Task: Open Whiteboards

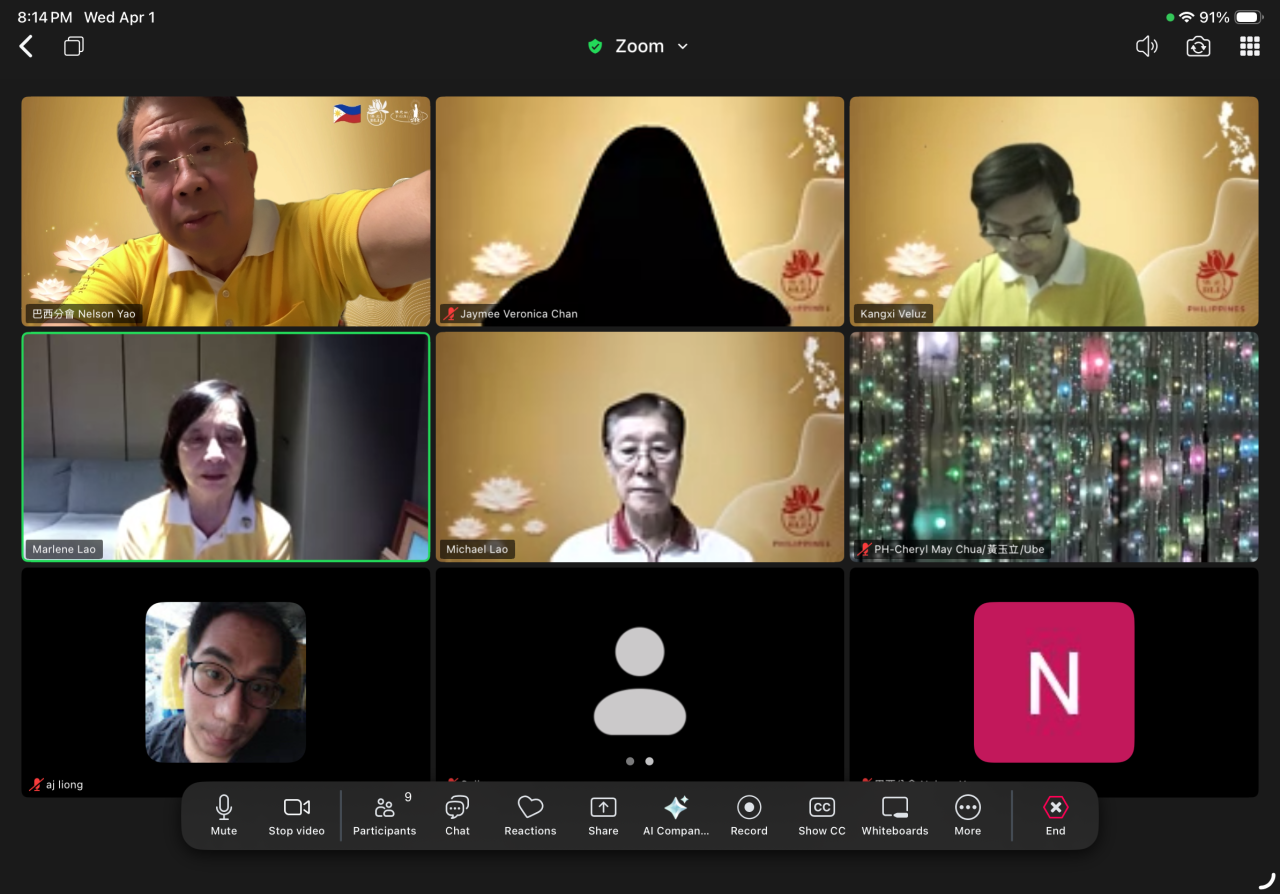Action: click(x=895, y=815)
